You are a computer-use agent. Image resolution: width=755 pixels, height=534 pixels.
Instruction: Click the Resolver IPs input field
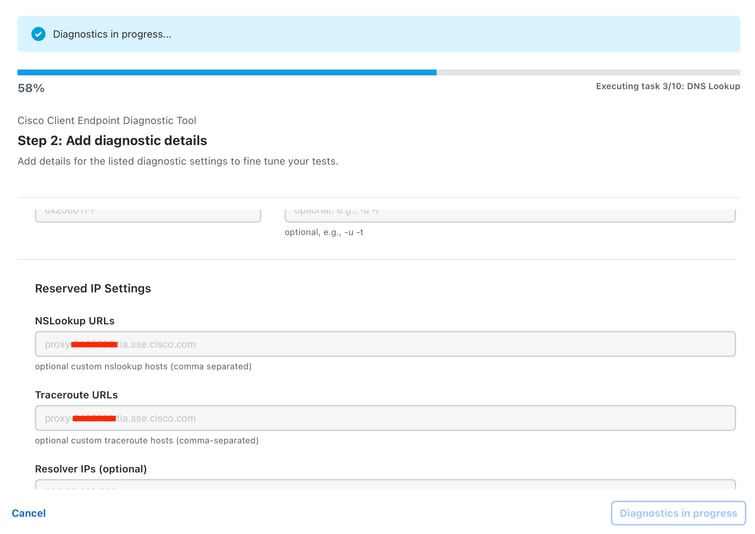coord(385,484)
